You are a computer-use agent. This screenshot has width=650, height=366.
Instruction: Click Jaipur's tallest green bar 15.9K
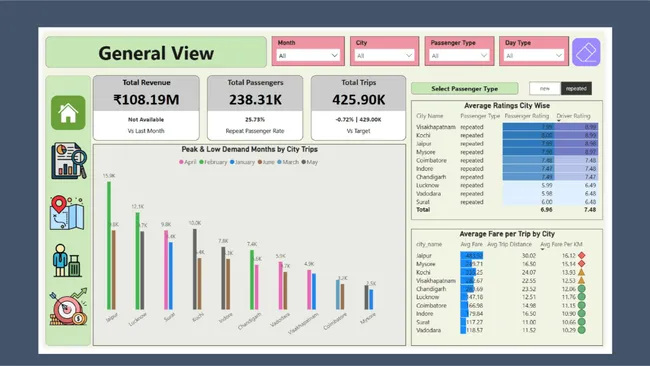tap(109, 245)
